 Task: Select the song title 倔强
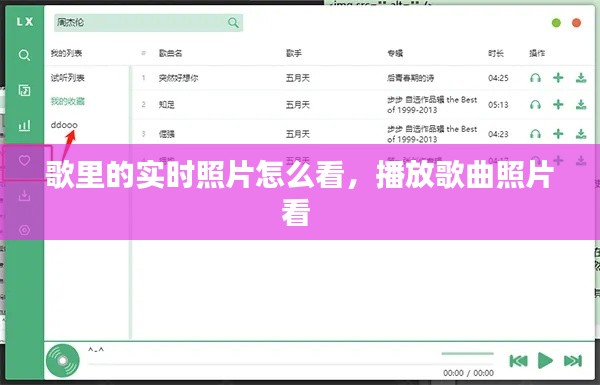[167, 134]
